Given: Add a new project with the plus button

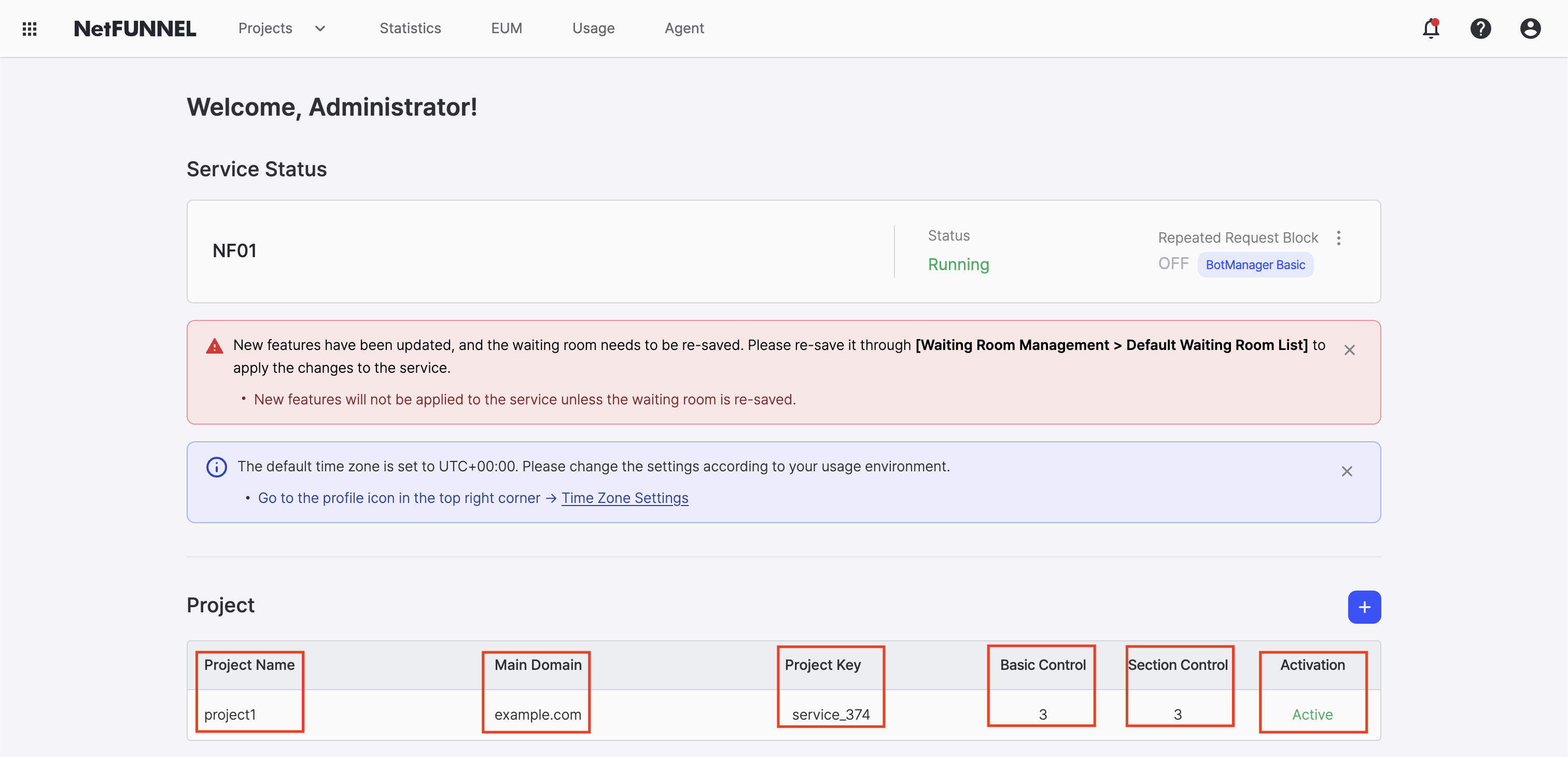Looking at the screenshot, I should click(x=1365, y=607).
